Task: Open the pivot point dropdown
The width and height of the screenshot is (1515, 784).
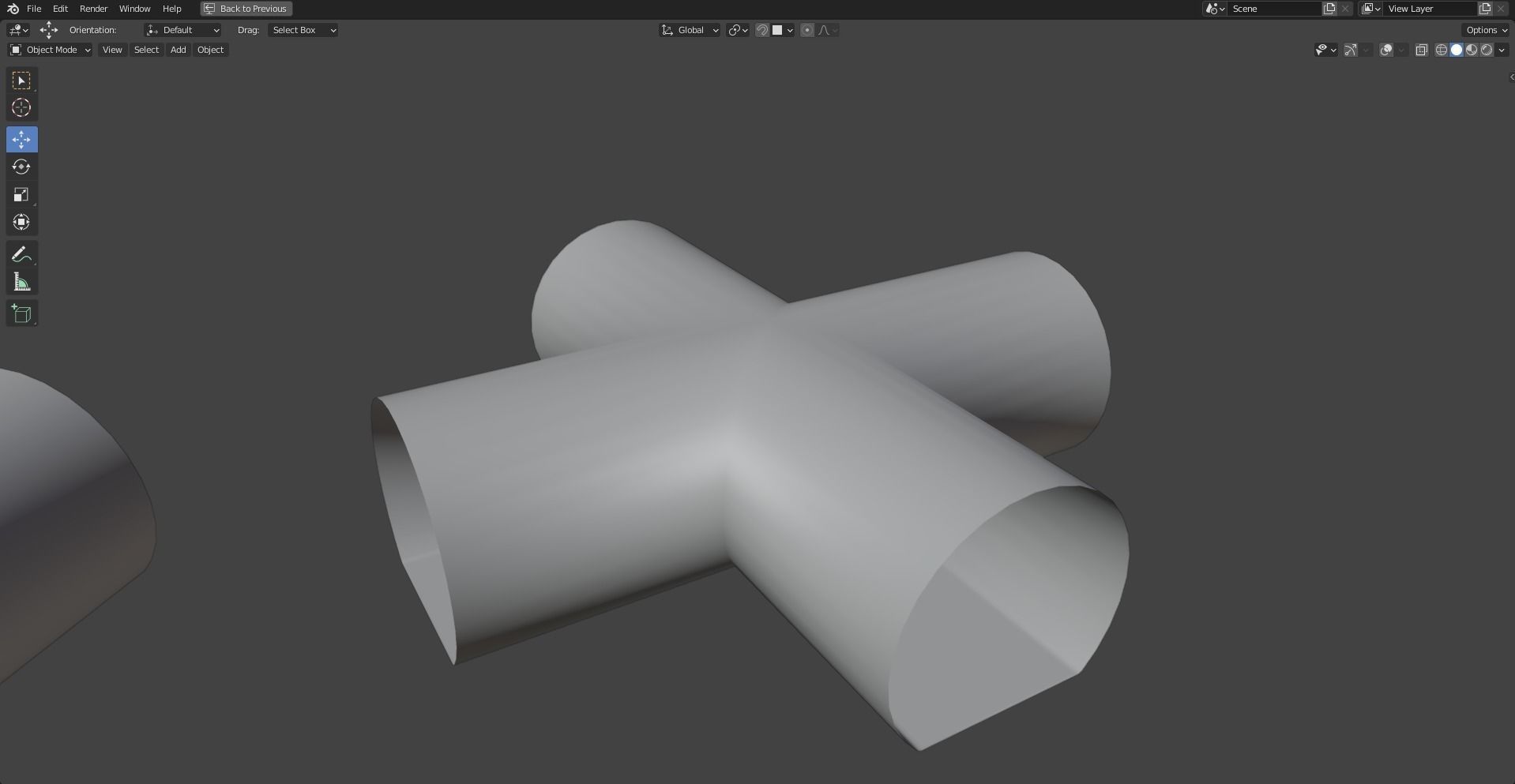Action: (x=738, y=30)
